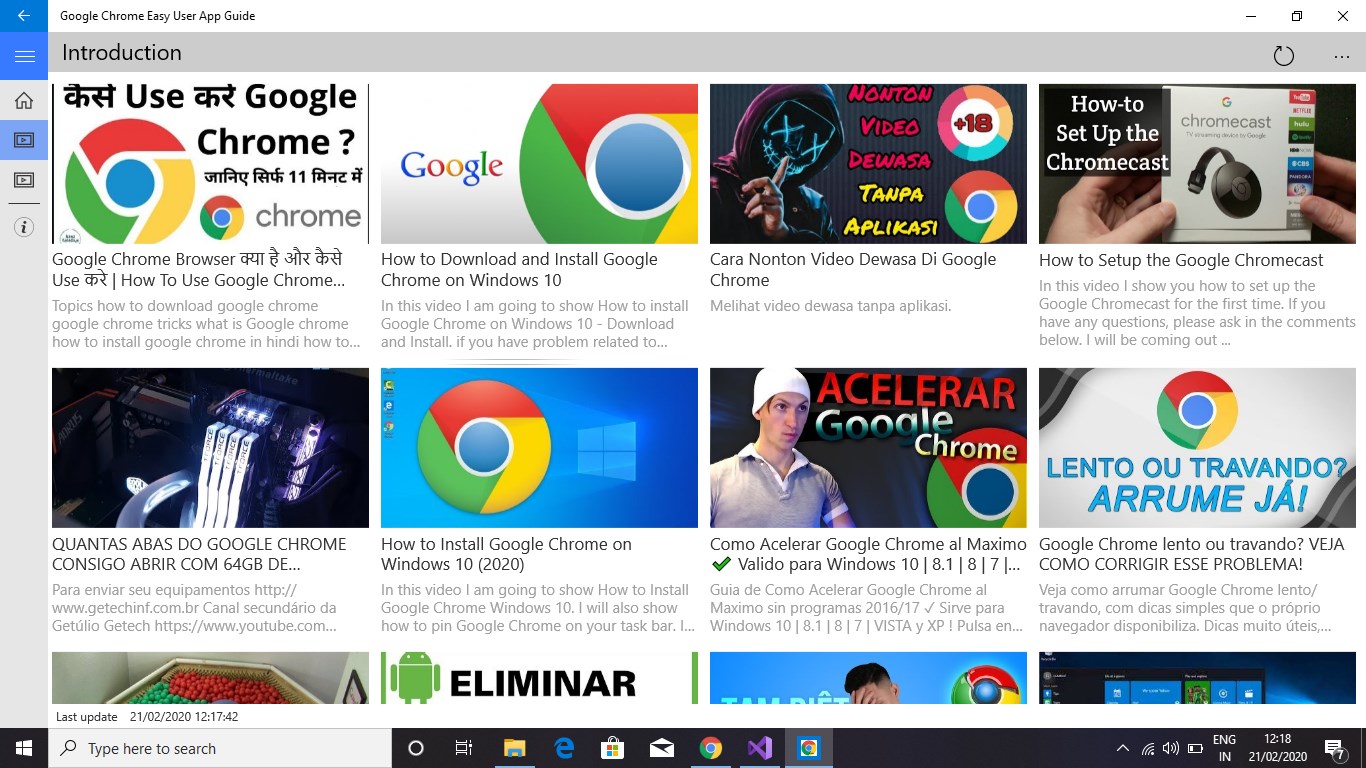This screenshot has height=768, width=1366.
Task: Open the About info icon in sidebar
Action: (24, 227)
